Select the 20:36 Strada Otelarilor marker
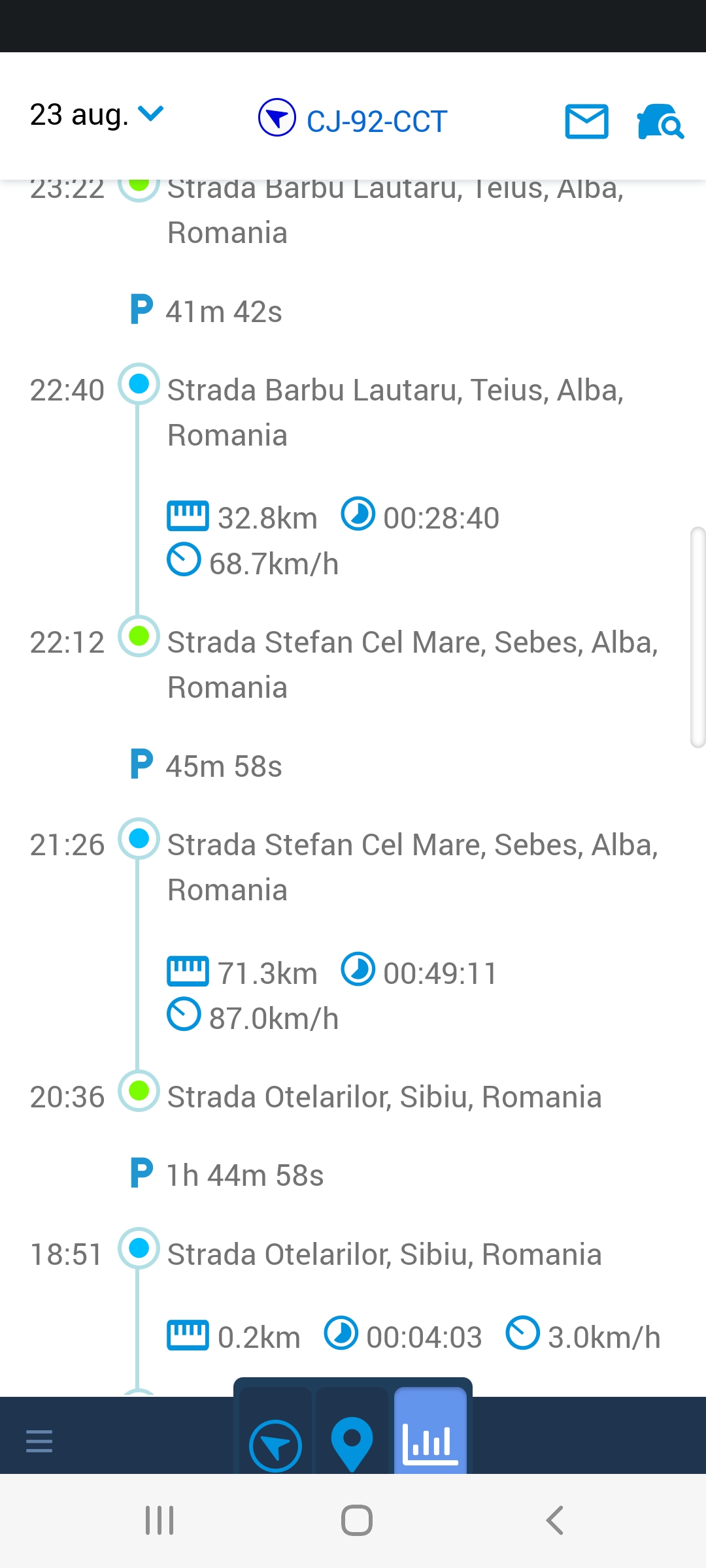Viewport: 706px width, 1568px height. (x=139, y=1091)
